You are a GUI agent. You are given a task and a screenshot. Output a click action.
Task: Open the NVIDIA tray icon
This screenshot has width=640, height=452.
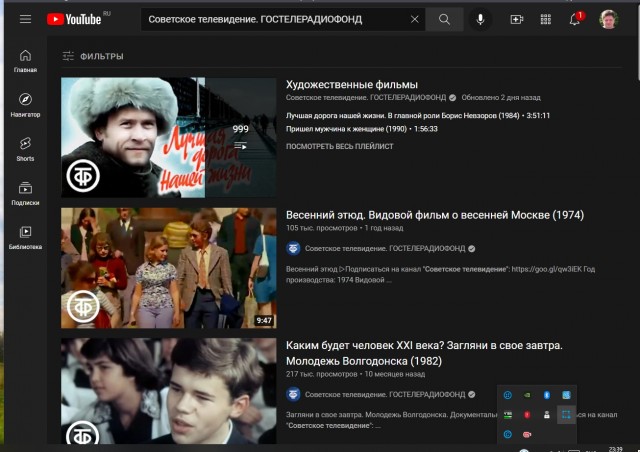pos(527,395)
